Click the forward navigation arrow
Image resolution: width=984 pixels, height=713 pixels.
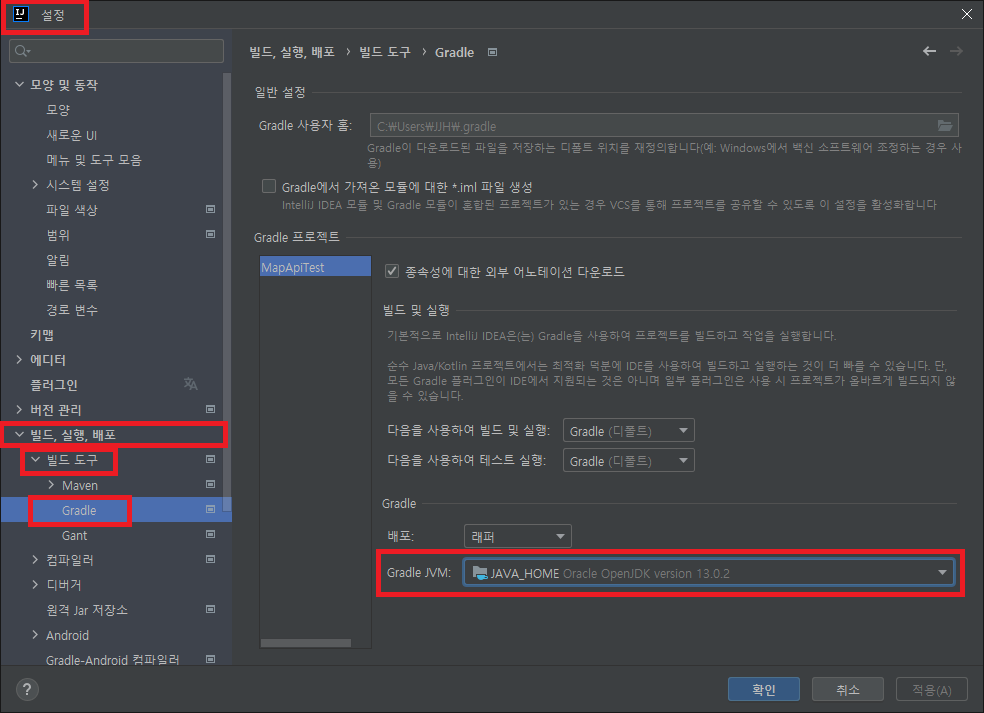(x=956, y=51)
